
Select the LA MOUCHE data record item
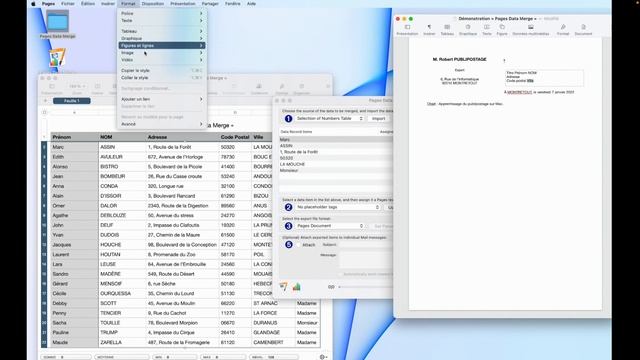(x=336, y=164)
